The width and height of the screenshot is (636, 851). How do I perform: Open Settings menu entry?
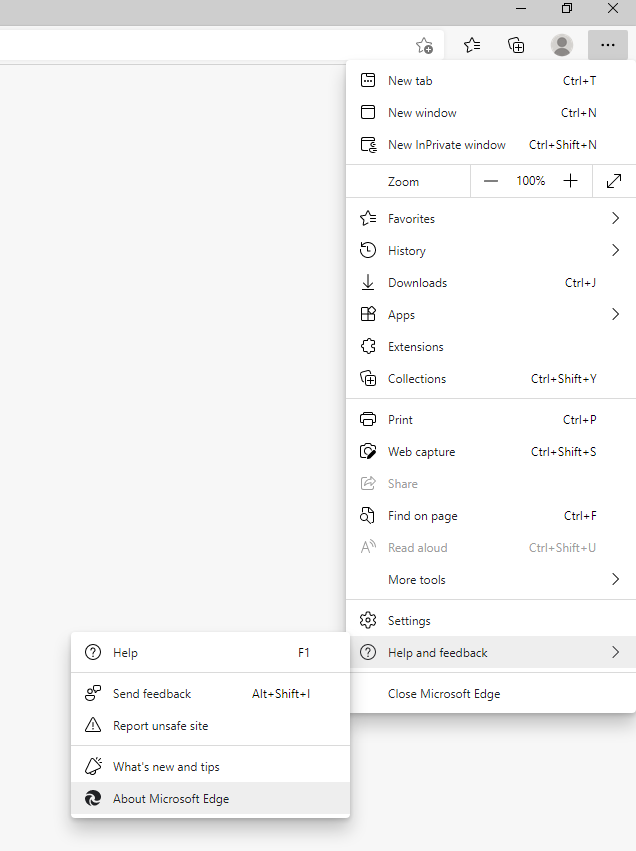(x=491, y=620)
